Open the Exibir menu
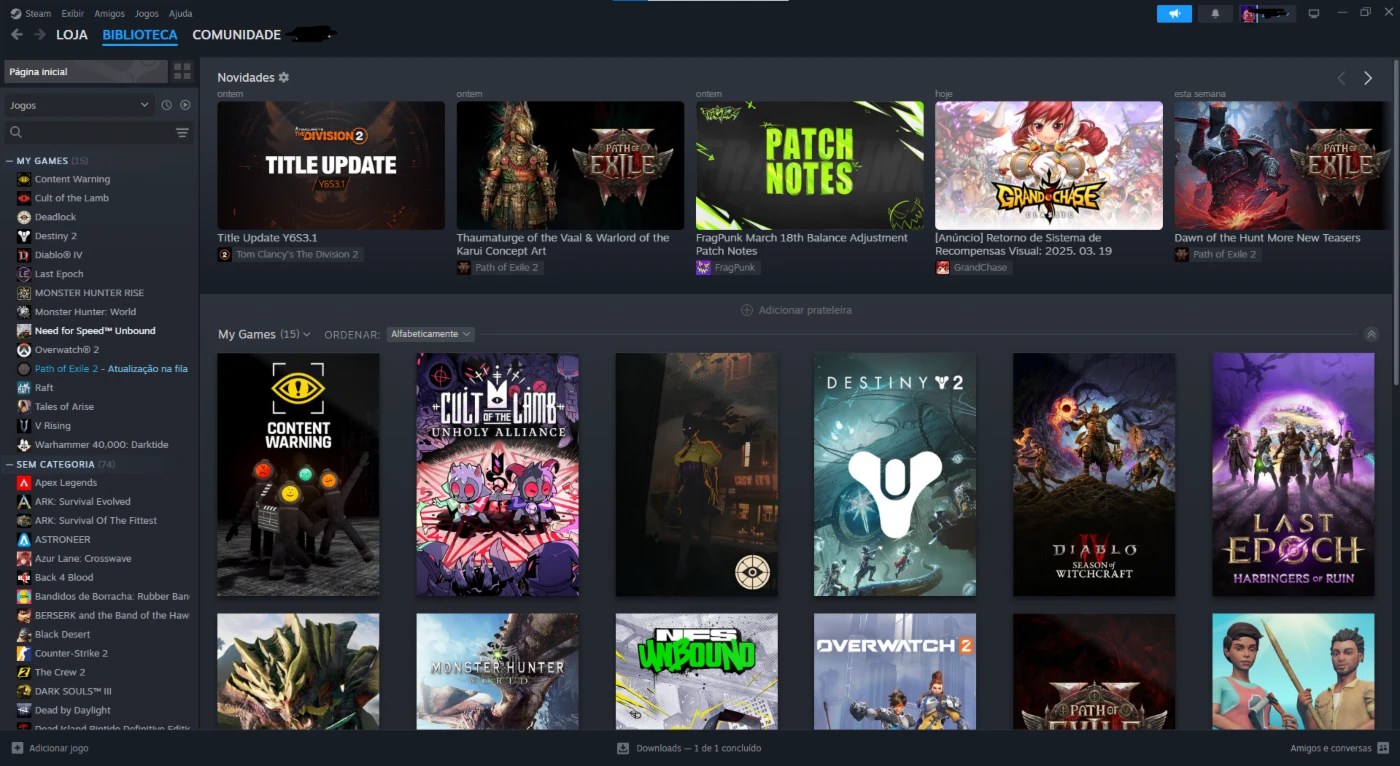Viewport: 1400px width, 766px height. point(72,13)
